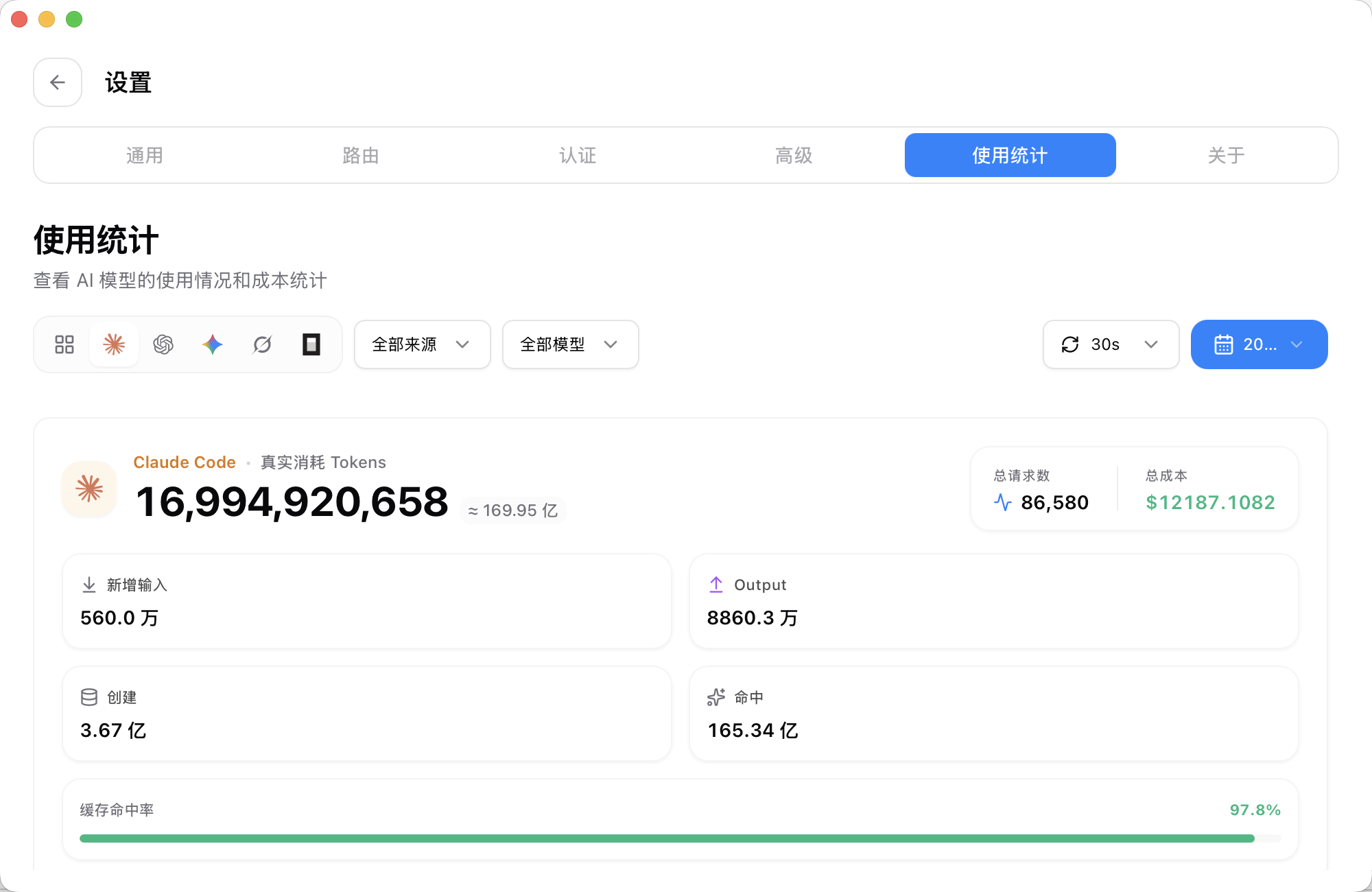The height and width of the screenshot is (892, 1372).
Task: Click the database icon by 创建
Action: (x=89, y=697)
